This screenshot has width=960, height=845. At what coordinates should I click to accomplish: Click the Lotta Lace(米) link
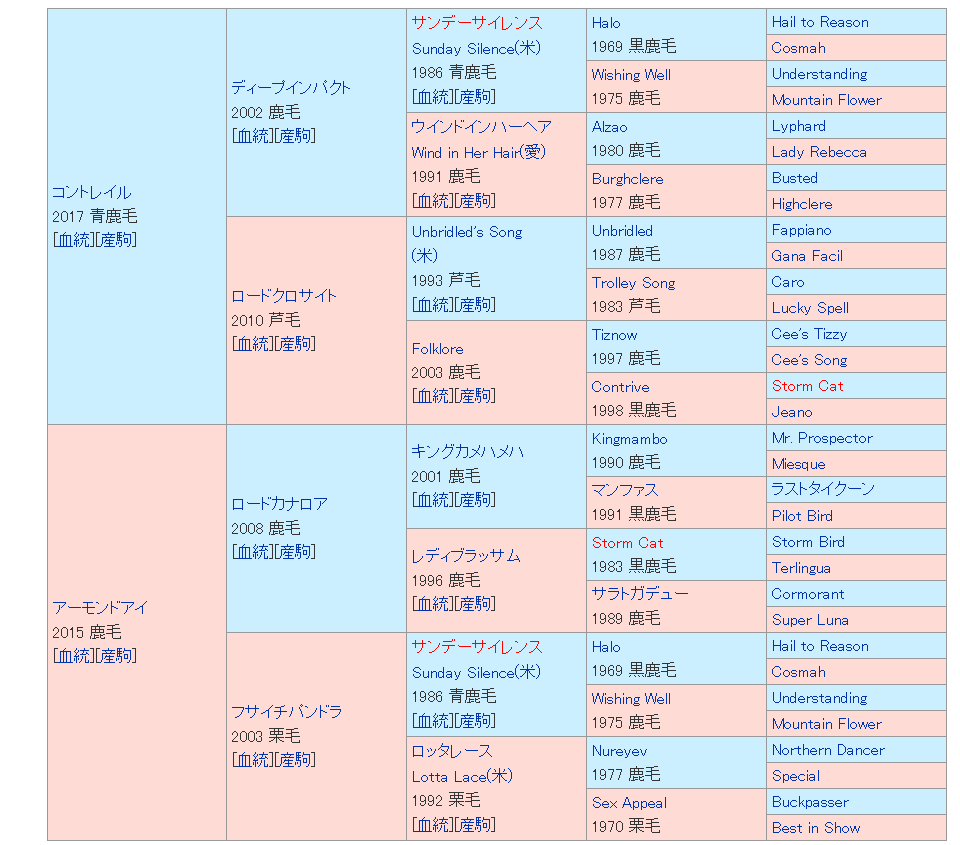point(462,777)
